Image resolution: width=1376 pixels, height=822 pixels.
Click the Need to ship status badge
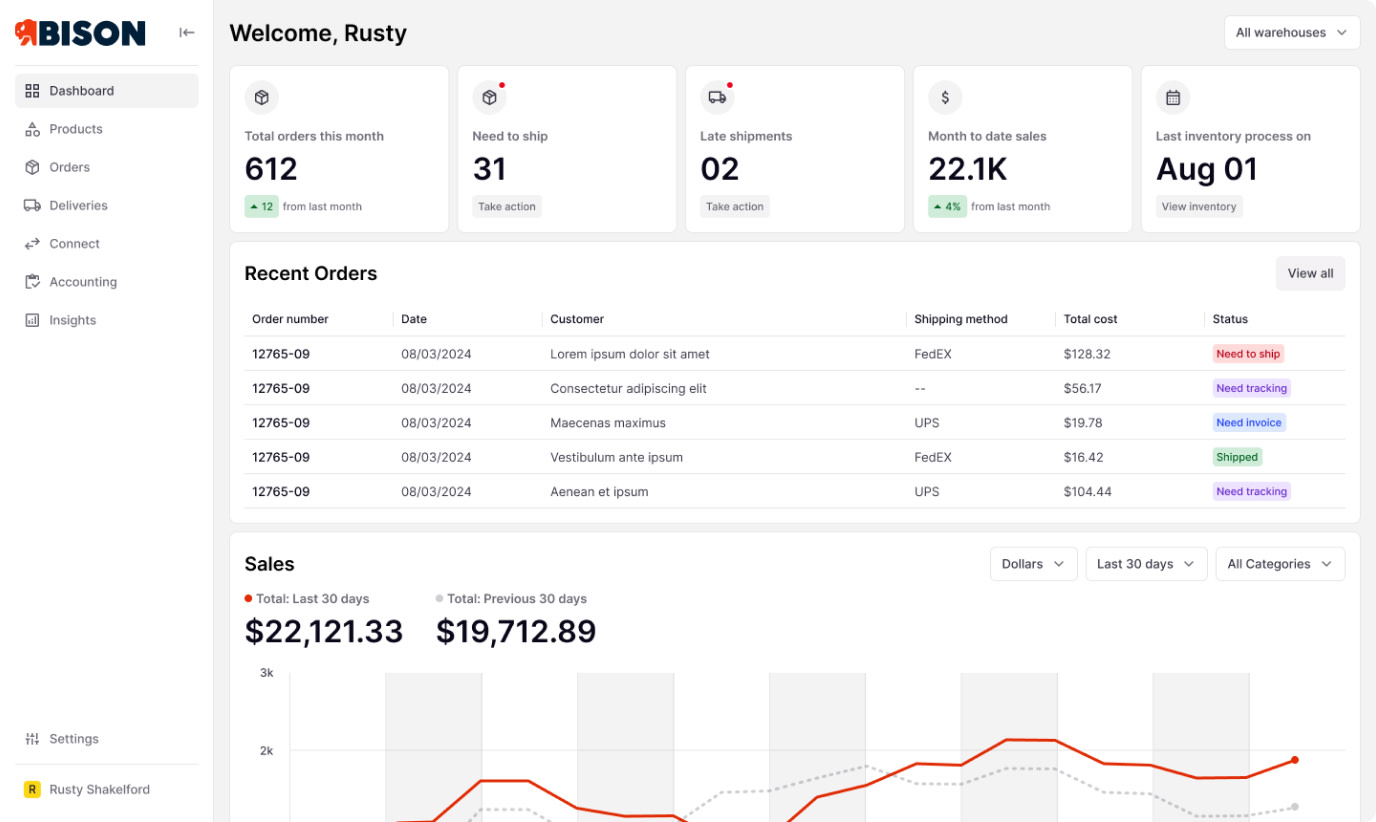[x=1248, y=354]
